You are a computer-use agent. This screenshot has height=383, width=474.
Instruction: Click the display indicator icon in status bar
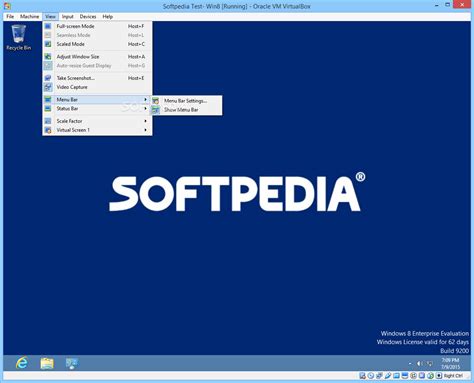coord(405,376)
